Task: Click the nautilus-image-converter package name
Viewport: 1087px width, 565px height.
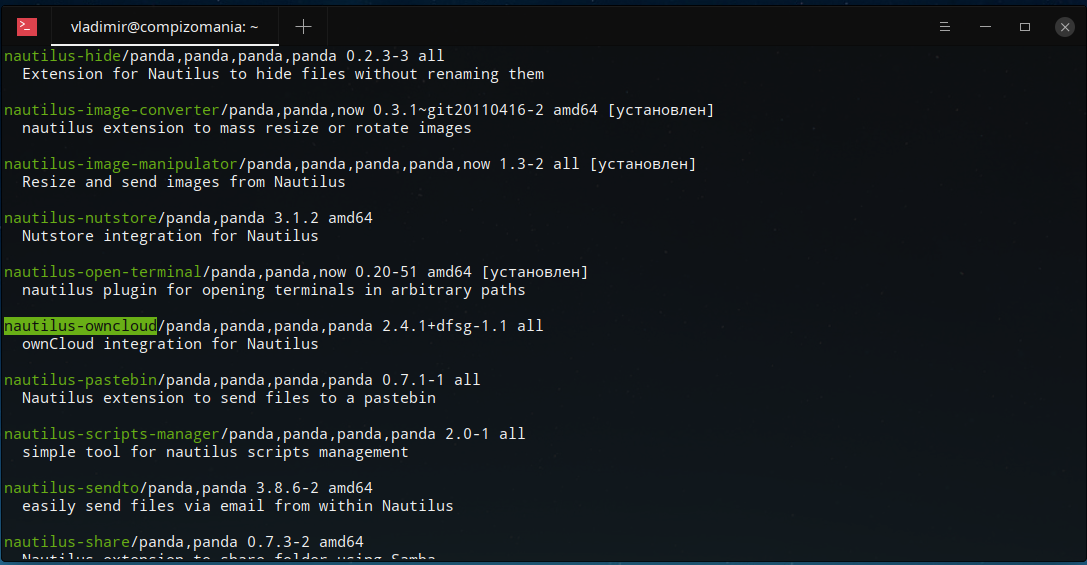Action: [112, 110]
